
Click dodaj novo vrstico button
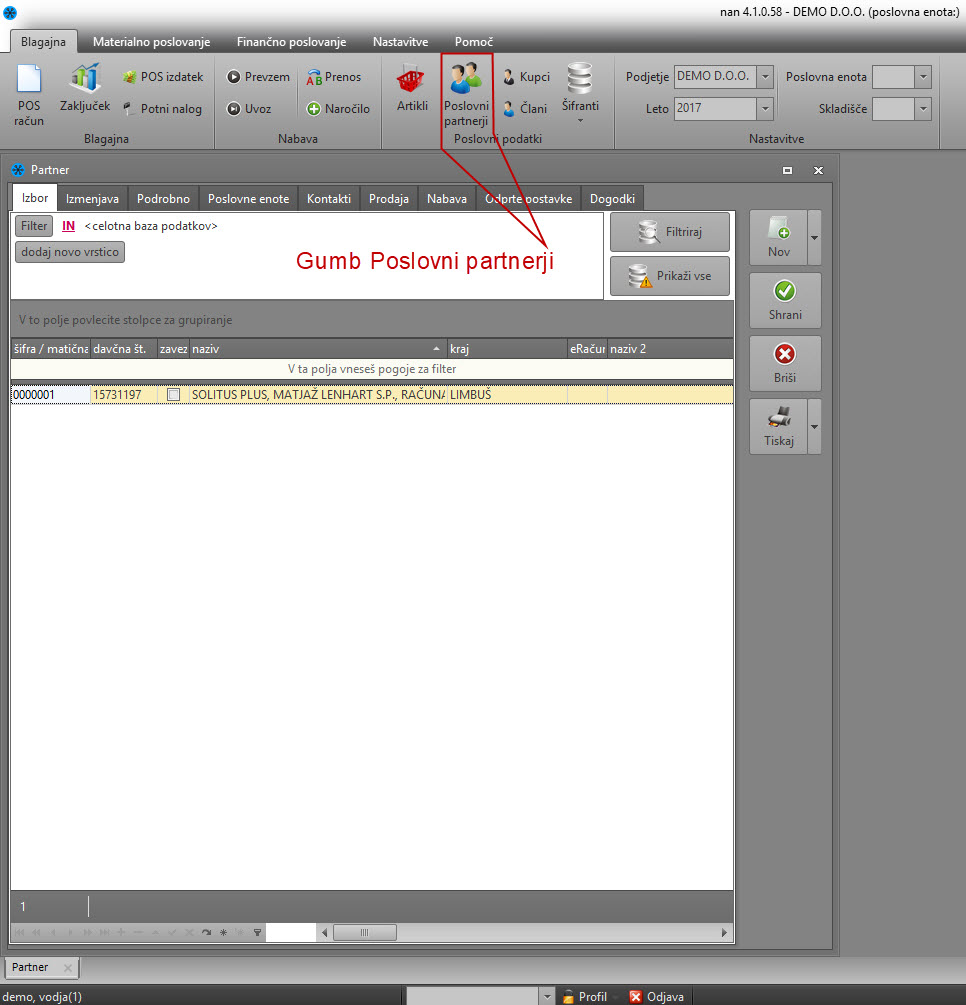click(70, 252)
